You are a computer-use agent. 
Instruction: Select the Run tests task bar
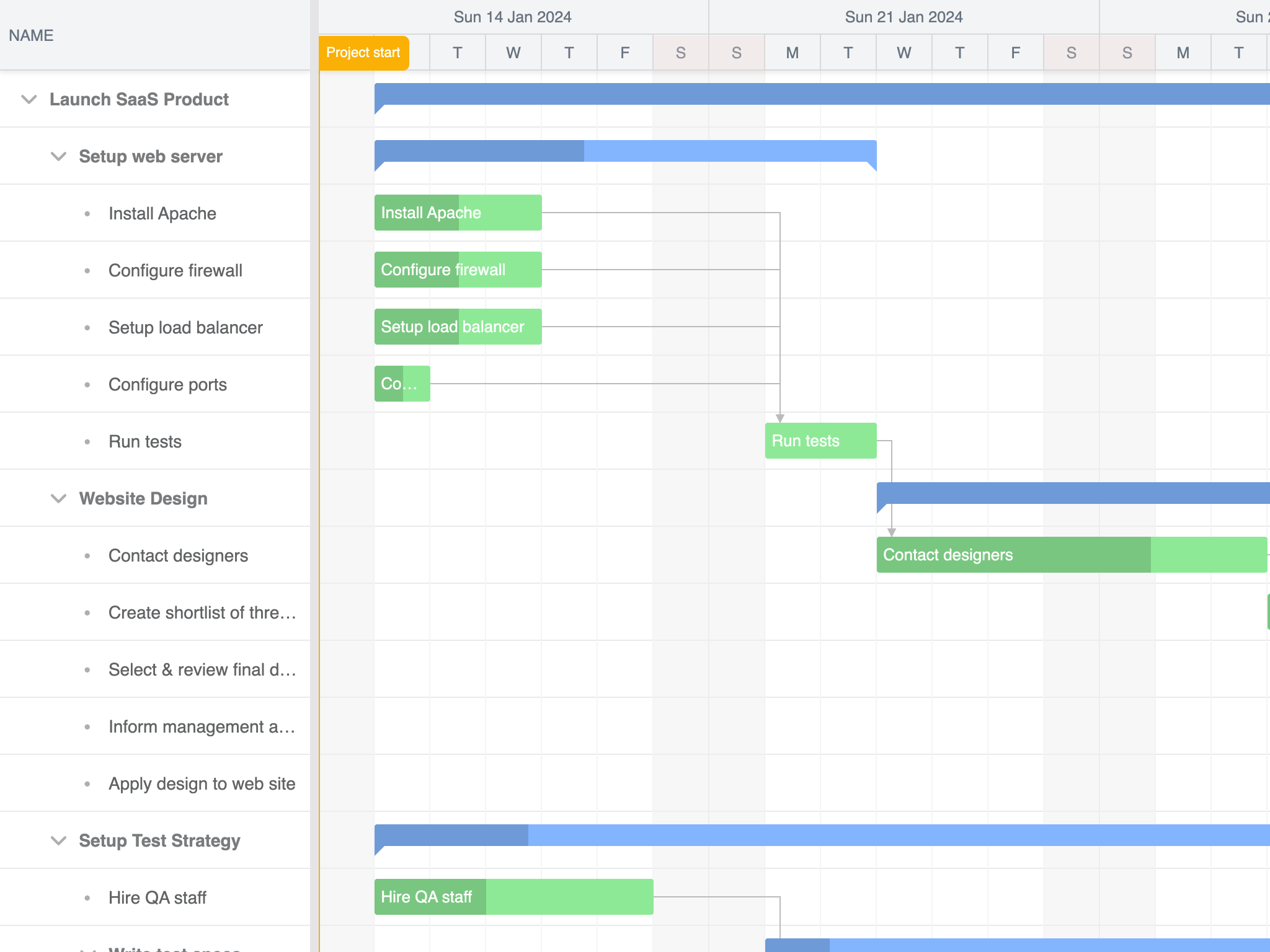pos(820,441)
